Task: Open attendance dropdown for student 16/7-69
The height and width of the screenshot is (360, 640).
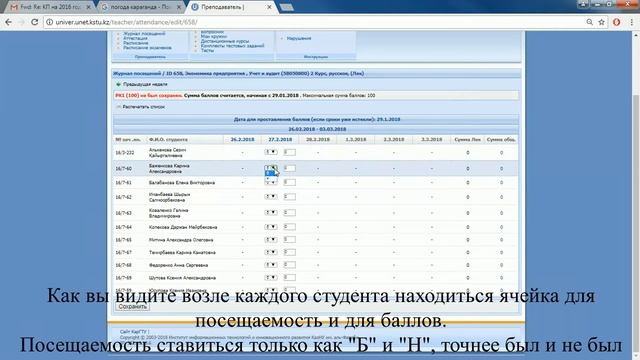Action: 271,278
